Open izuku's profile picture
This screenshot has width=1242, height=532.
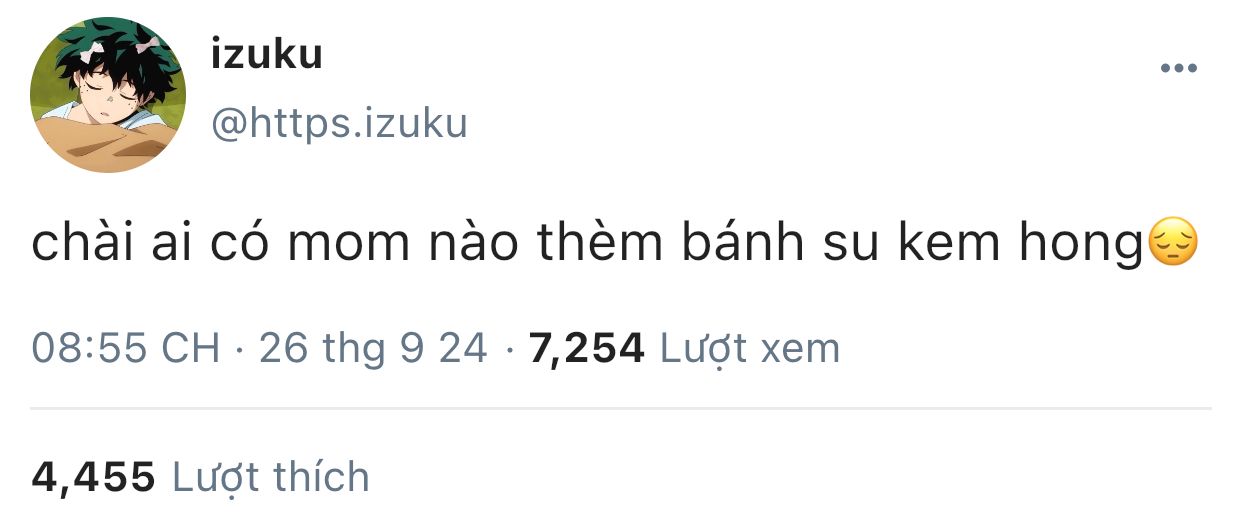tap(108, 94)
